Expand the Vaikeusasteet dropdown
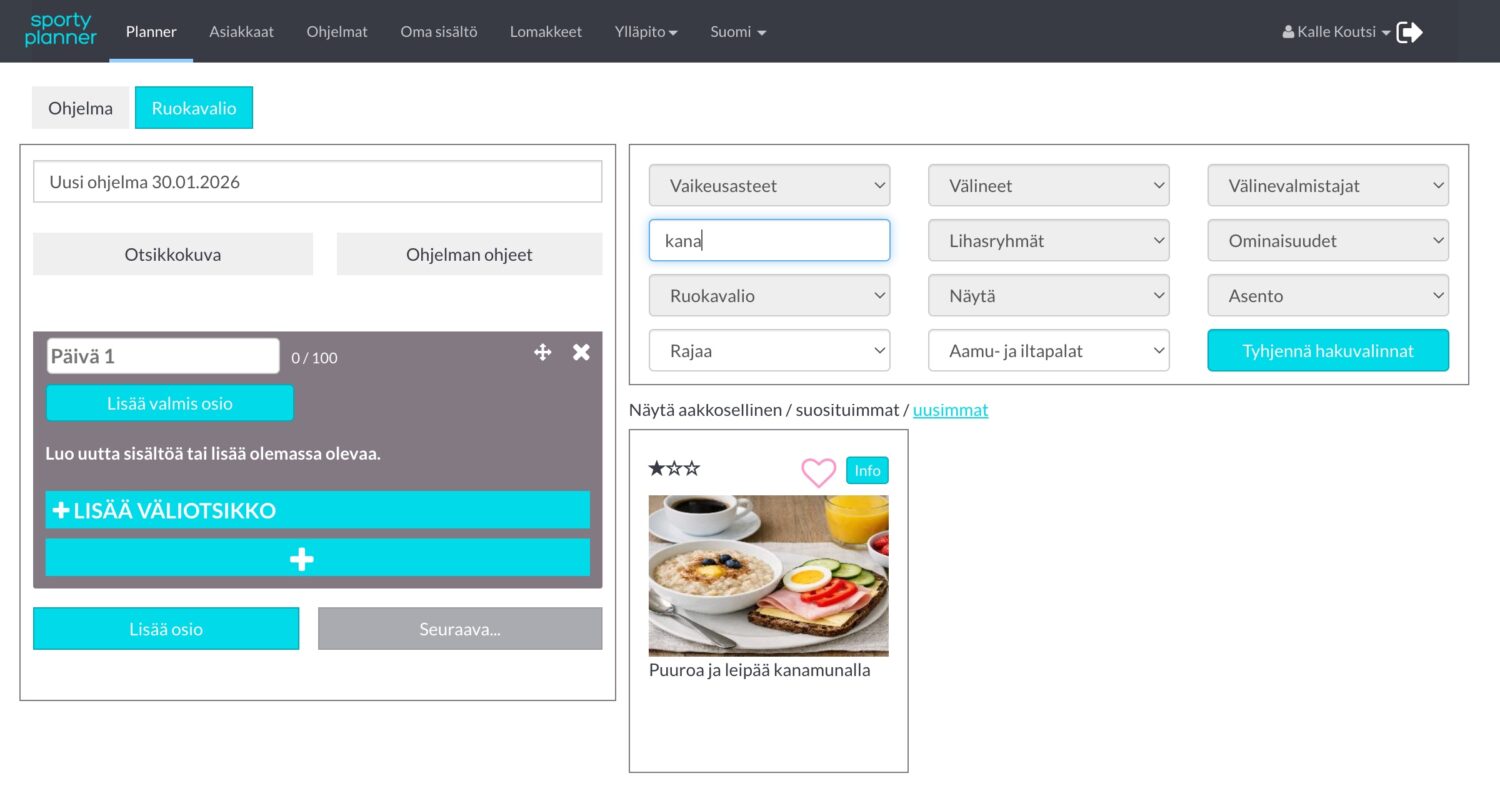1500x788 pixels. (x=769, y=186)
